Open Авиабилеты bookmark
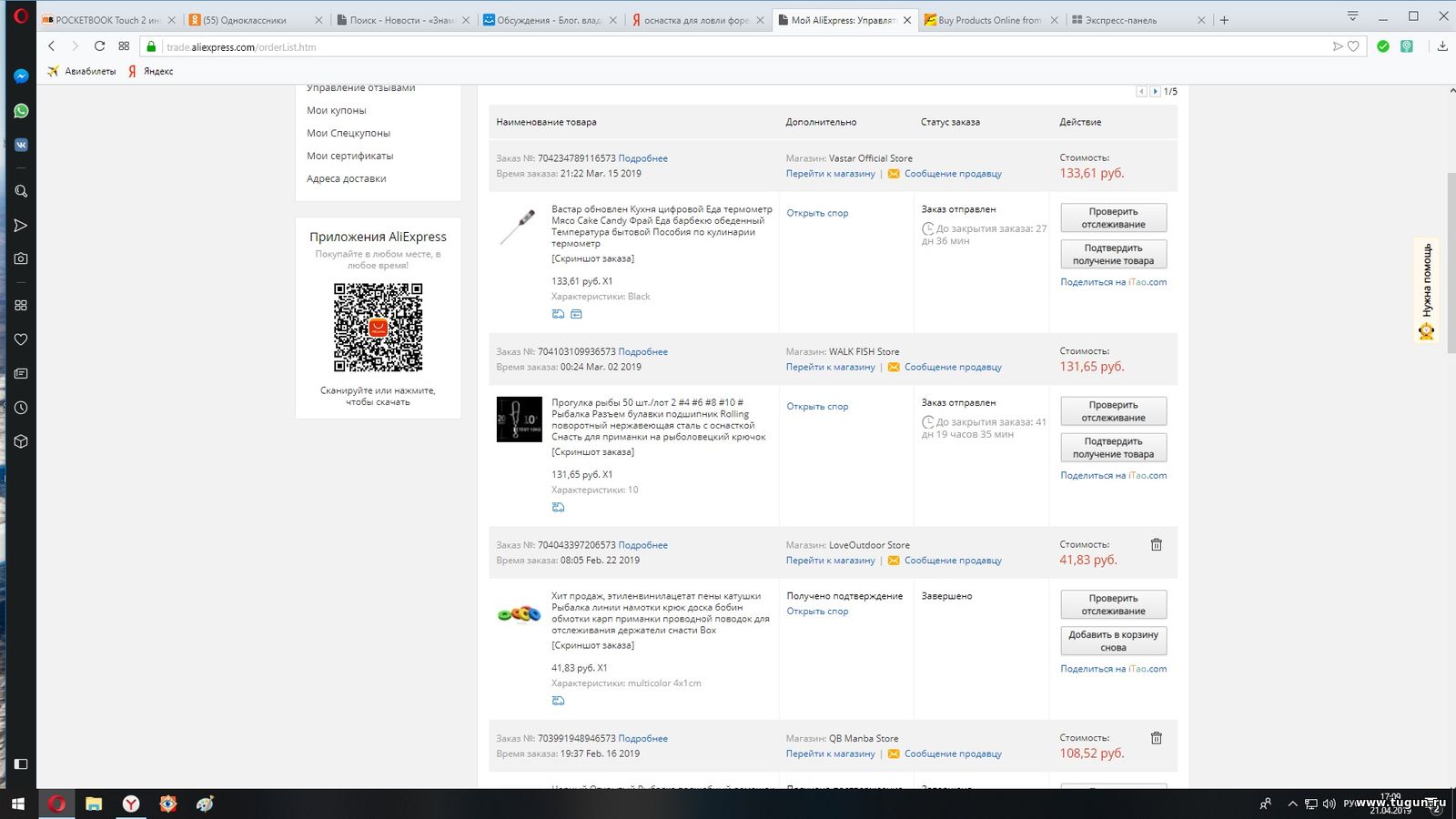The height and width of the screenshot is (819, 1456). point(81,71)
